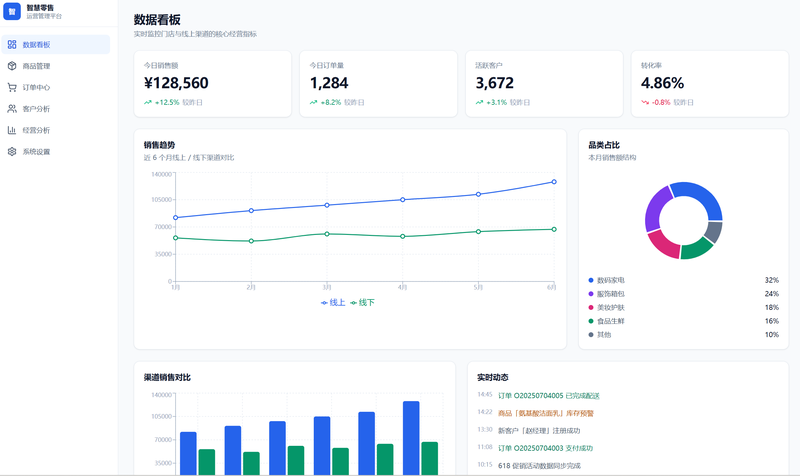Click the last green bar in 渠道销售对比
800x476 pixels.
click(x=430, y=459)
